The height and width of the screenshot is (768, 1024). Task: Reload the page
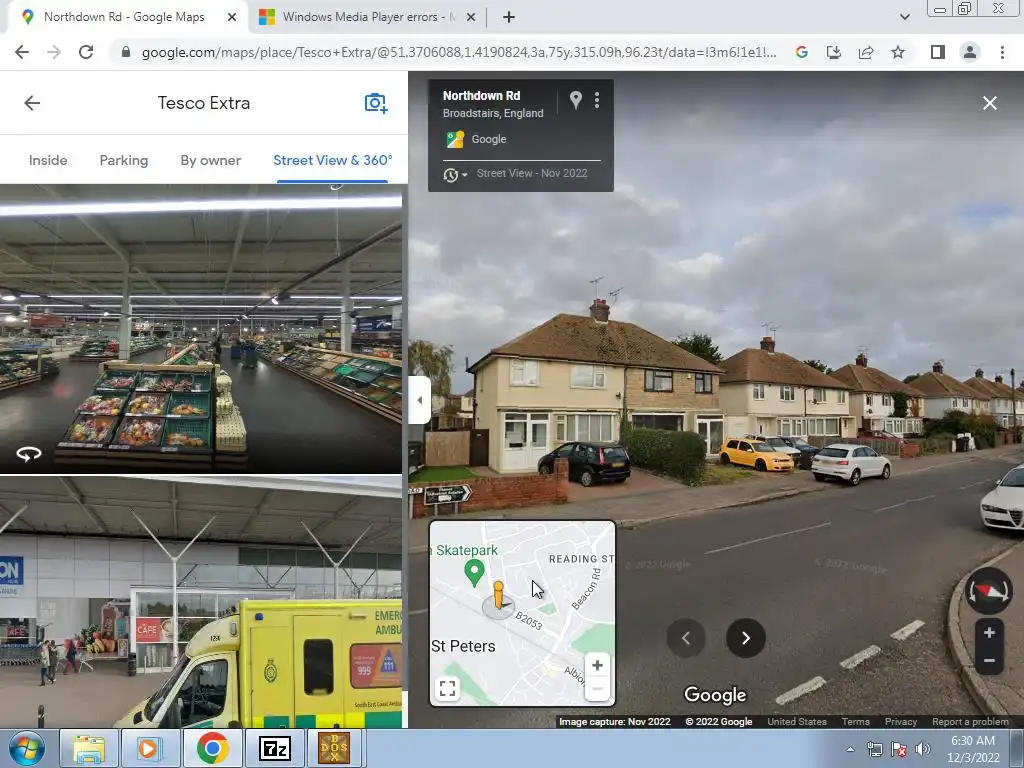pyautogui.click(x=86, y=52)
